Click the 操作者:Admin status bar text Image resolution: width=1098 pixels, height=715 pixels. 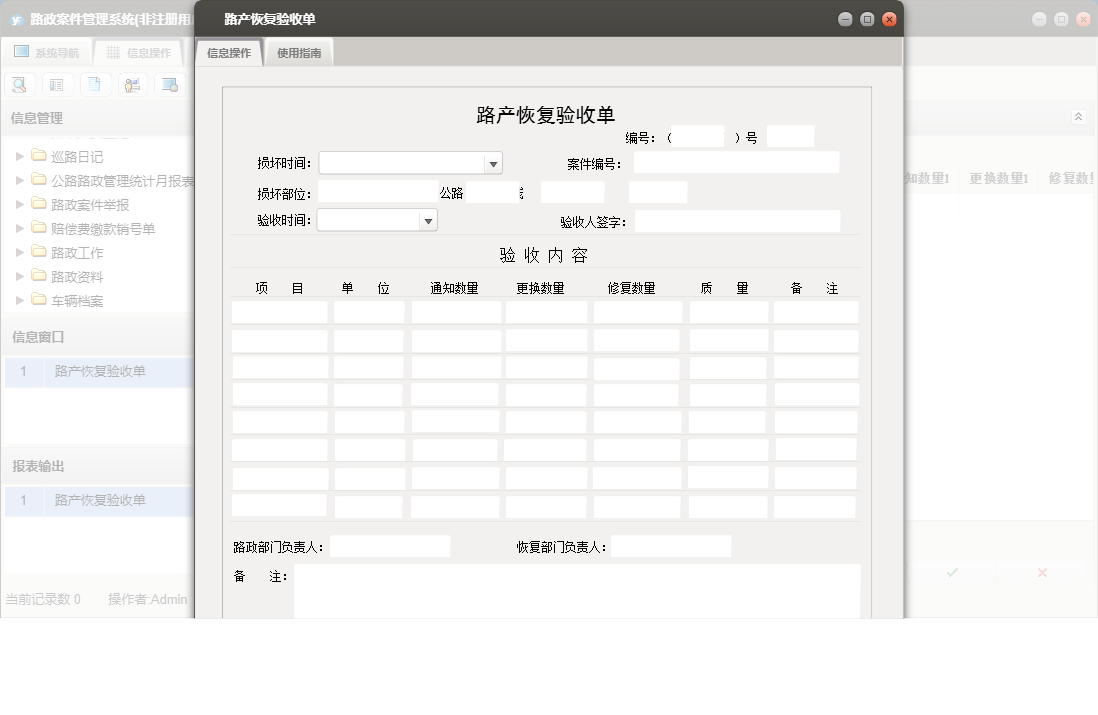pyautogui.click(x=148, y=599)
